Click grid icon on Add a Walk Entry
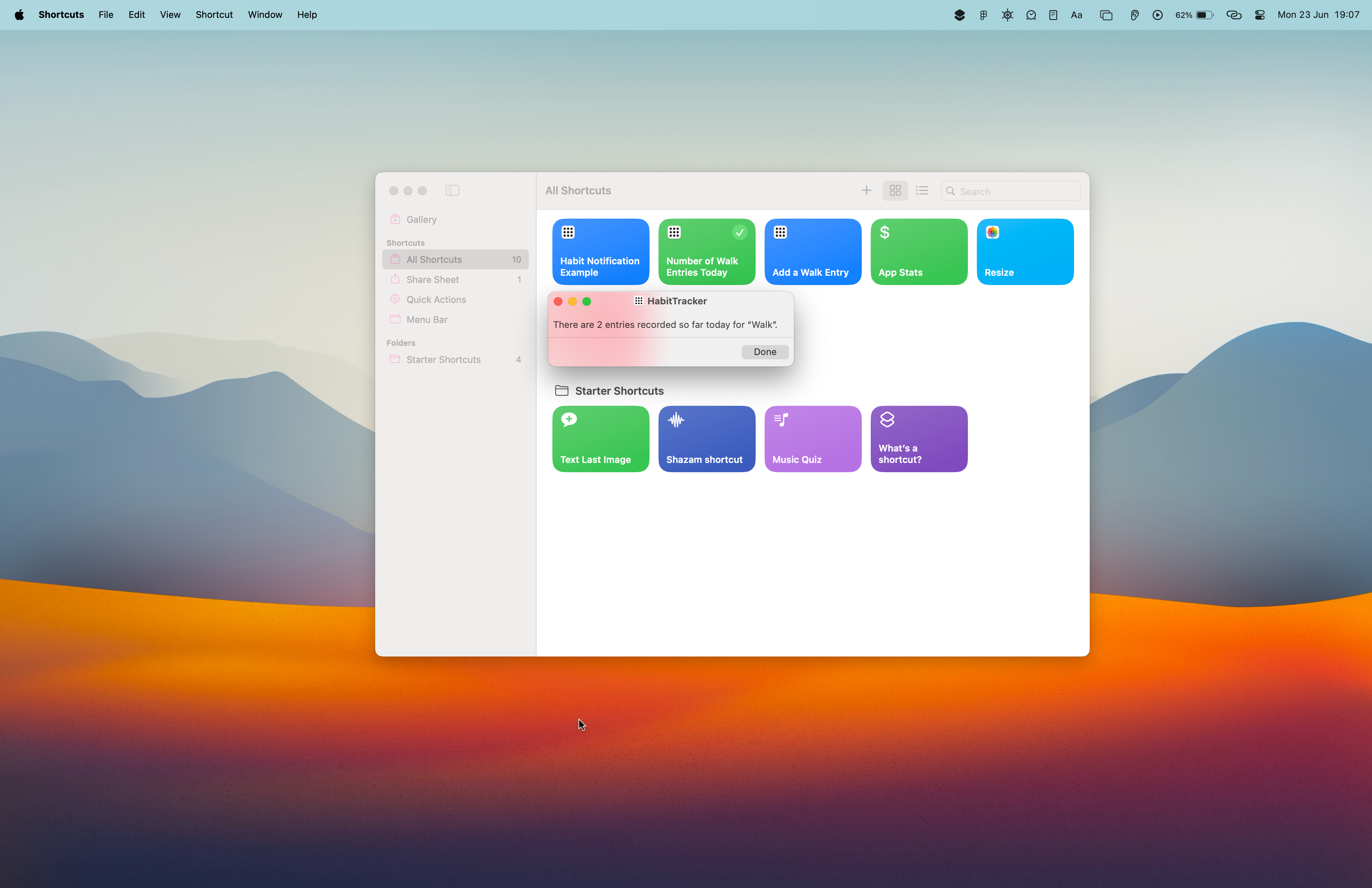Screen dimensions: 1372x888 (x=780, y=232)
